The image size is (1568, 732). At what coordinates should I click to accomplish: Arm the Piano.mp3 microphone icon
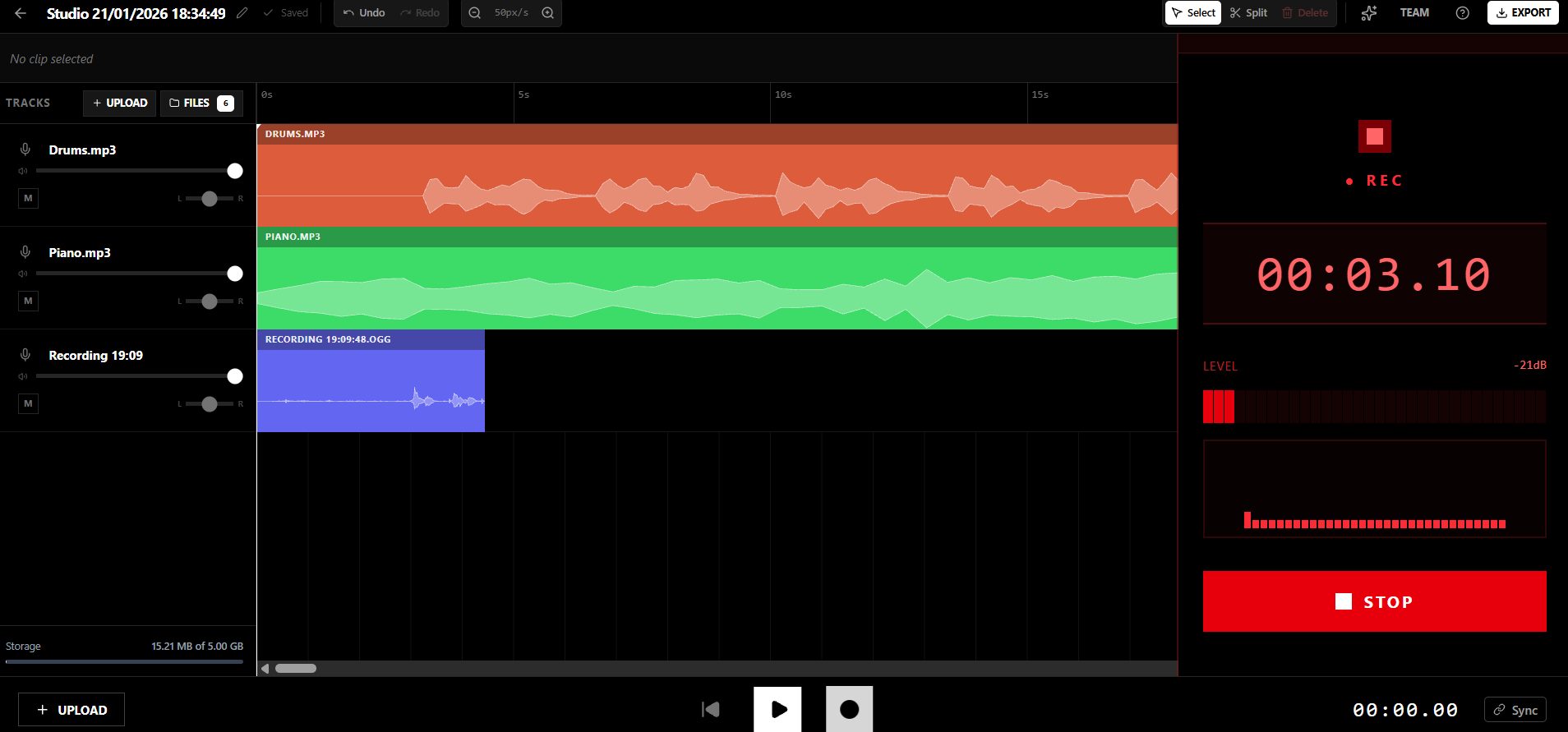(25, 252)
